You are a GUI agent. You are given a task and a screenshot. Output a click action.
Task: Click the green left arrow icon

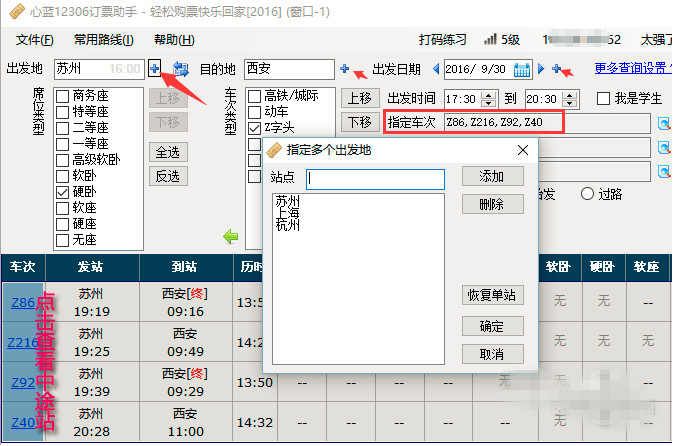coord(231,236)
